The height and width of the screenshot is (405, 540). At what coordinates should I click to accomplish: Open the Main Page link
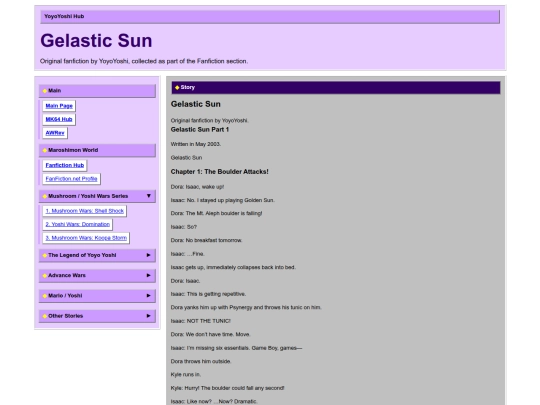coord(59,106)
